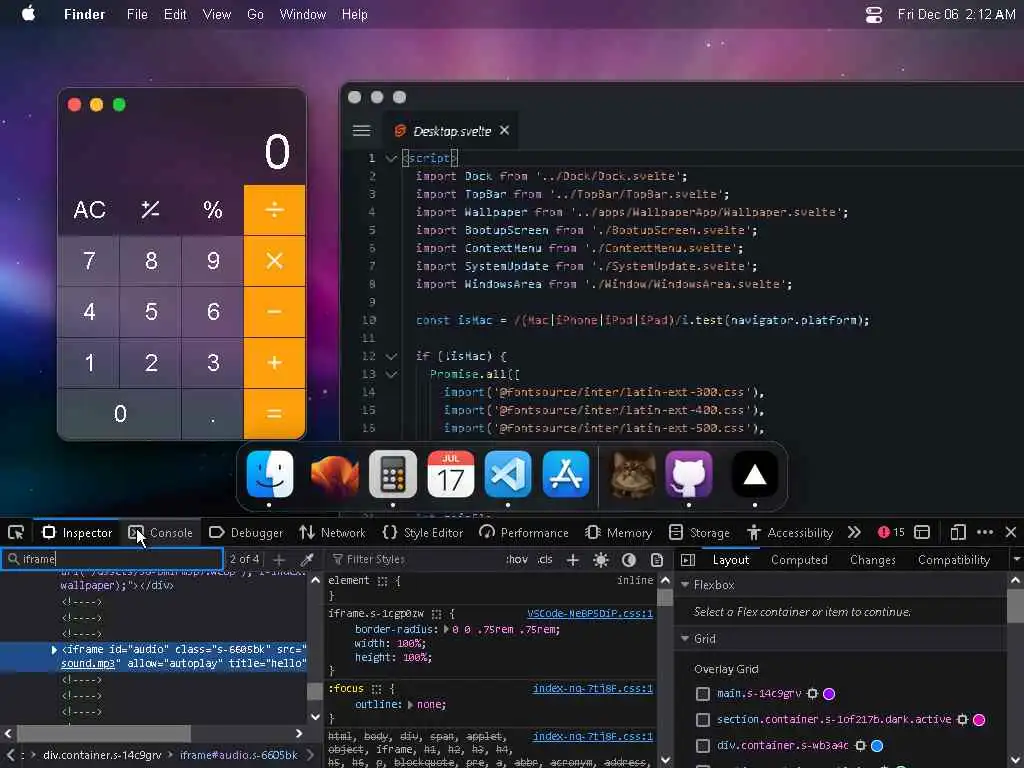The height and width of the screenshot is (768, 1024).
Task: Show the 15 errors indicator
Action: tap(891, 532)
